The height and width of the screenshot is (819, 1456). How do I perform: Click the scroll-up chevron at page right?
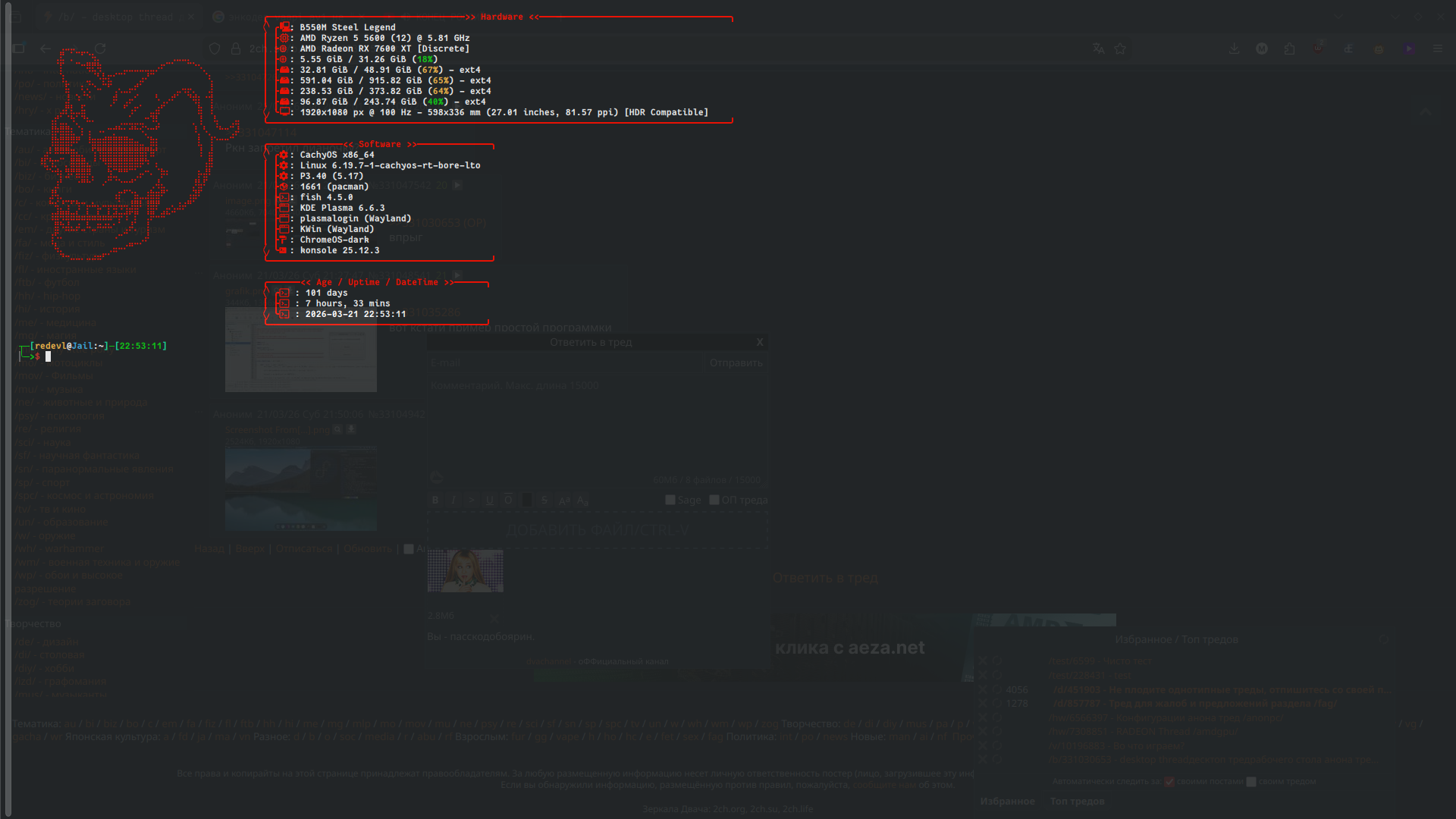1426,112
